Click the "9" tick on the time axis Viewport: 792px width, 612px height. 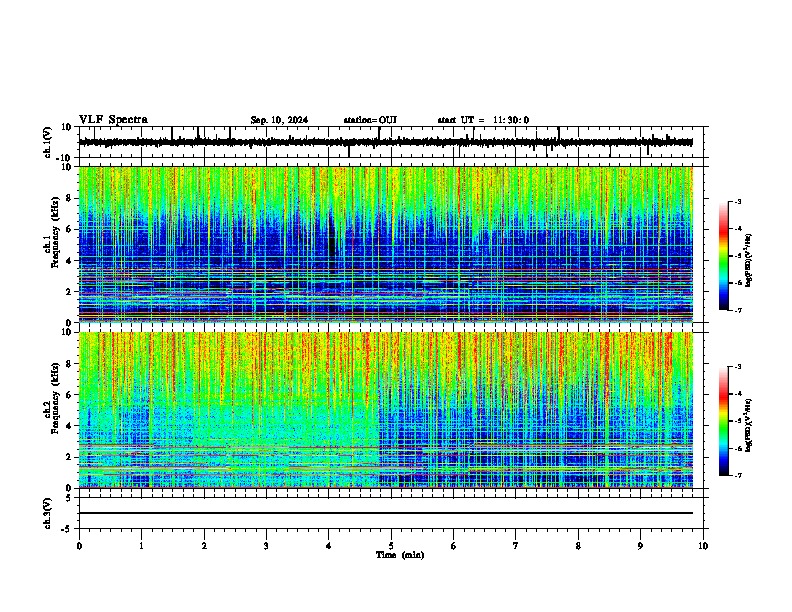click(x=640, y=546)
